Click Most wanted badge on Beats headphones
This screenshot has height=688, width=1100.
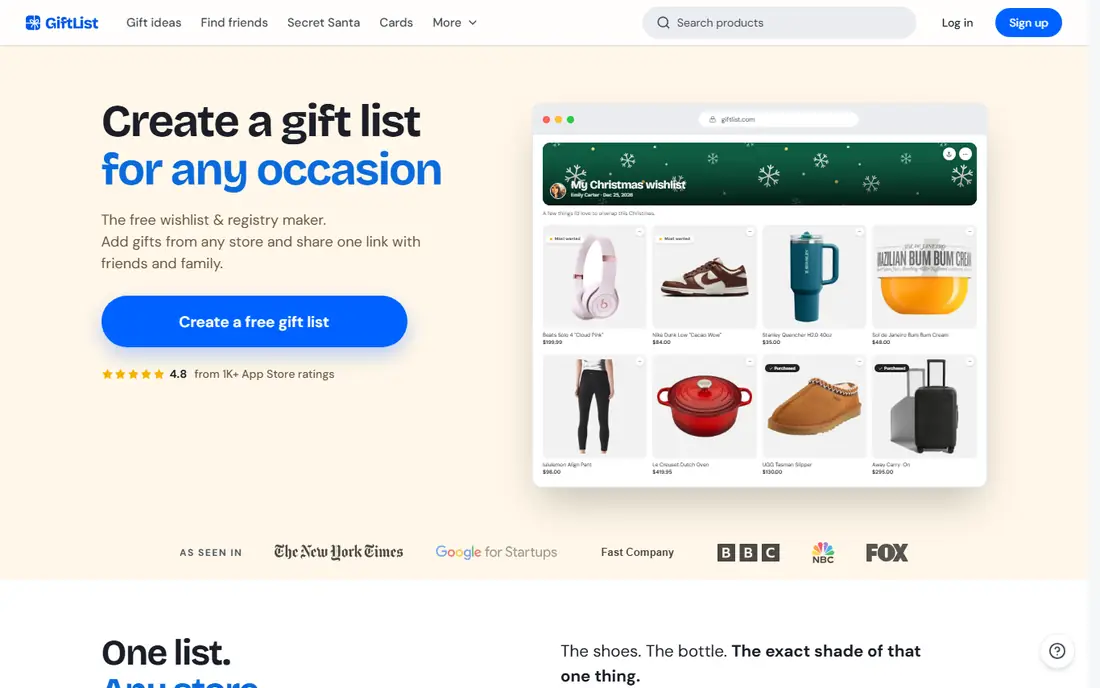pos(565,238)
